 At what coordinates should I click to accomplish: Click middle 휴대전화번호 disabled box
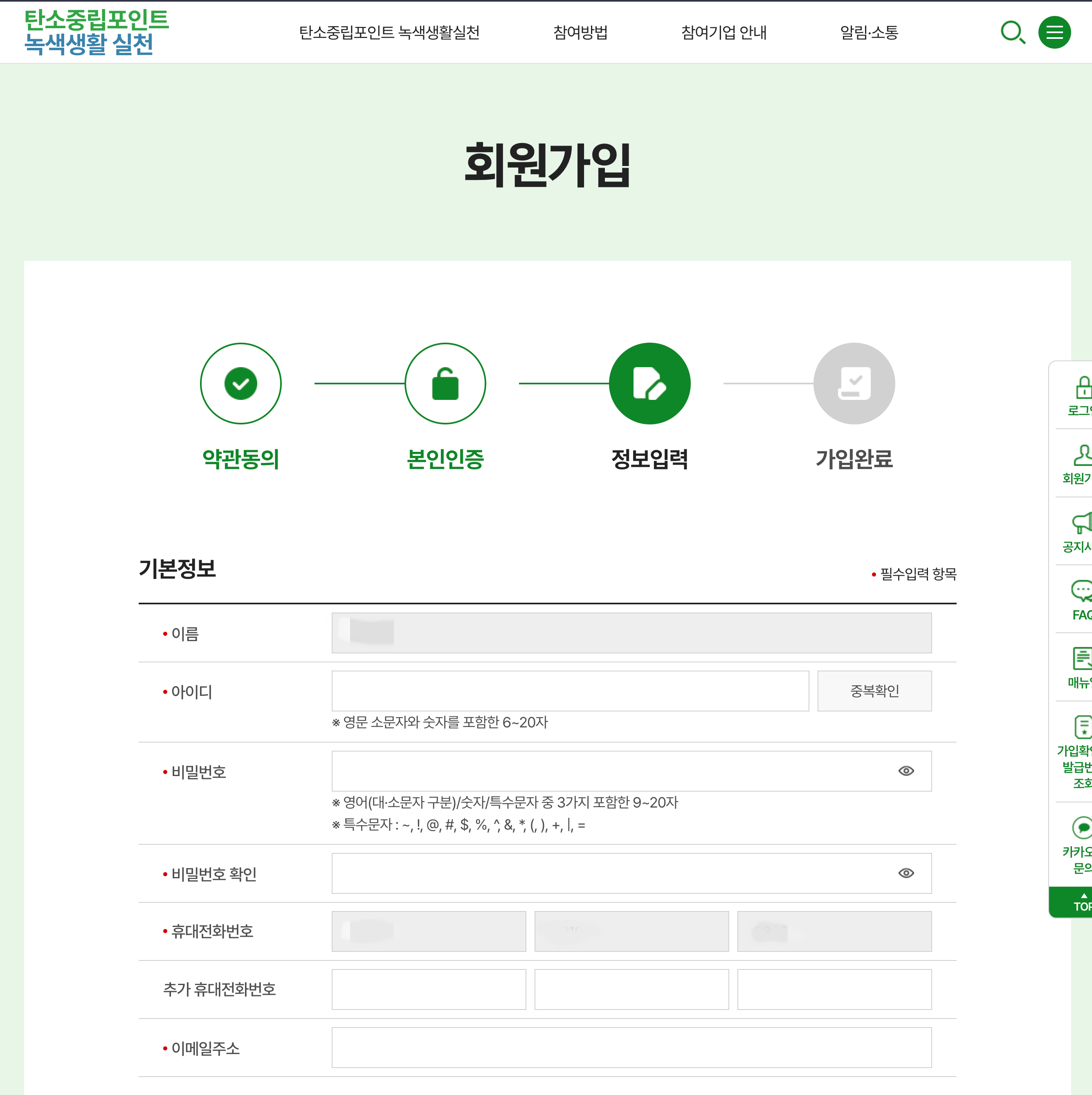[631, 931]
